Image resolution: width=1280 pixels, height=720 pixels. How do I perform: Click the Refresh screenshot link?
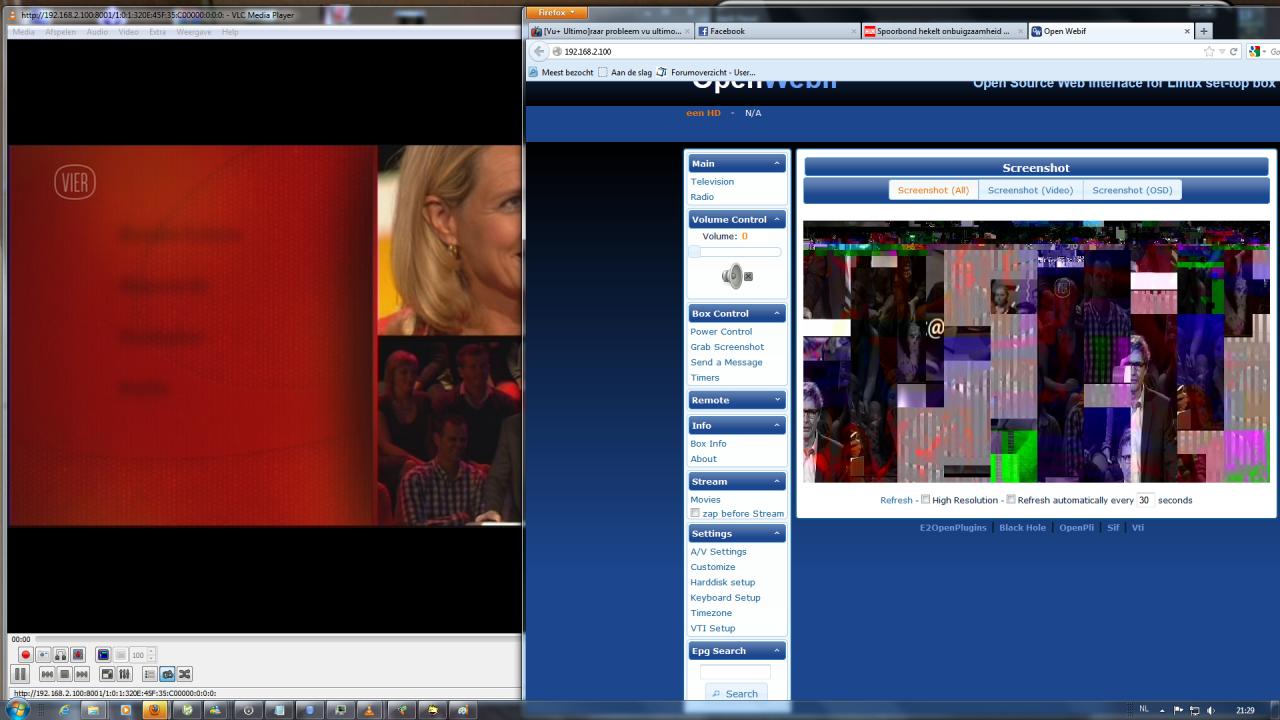896,500
